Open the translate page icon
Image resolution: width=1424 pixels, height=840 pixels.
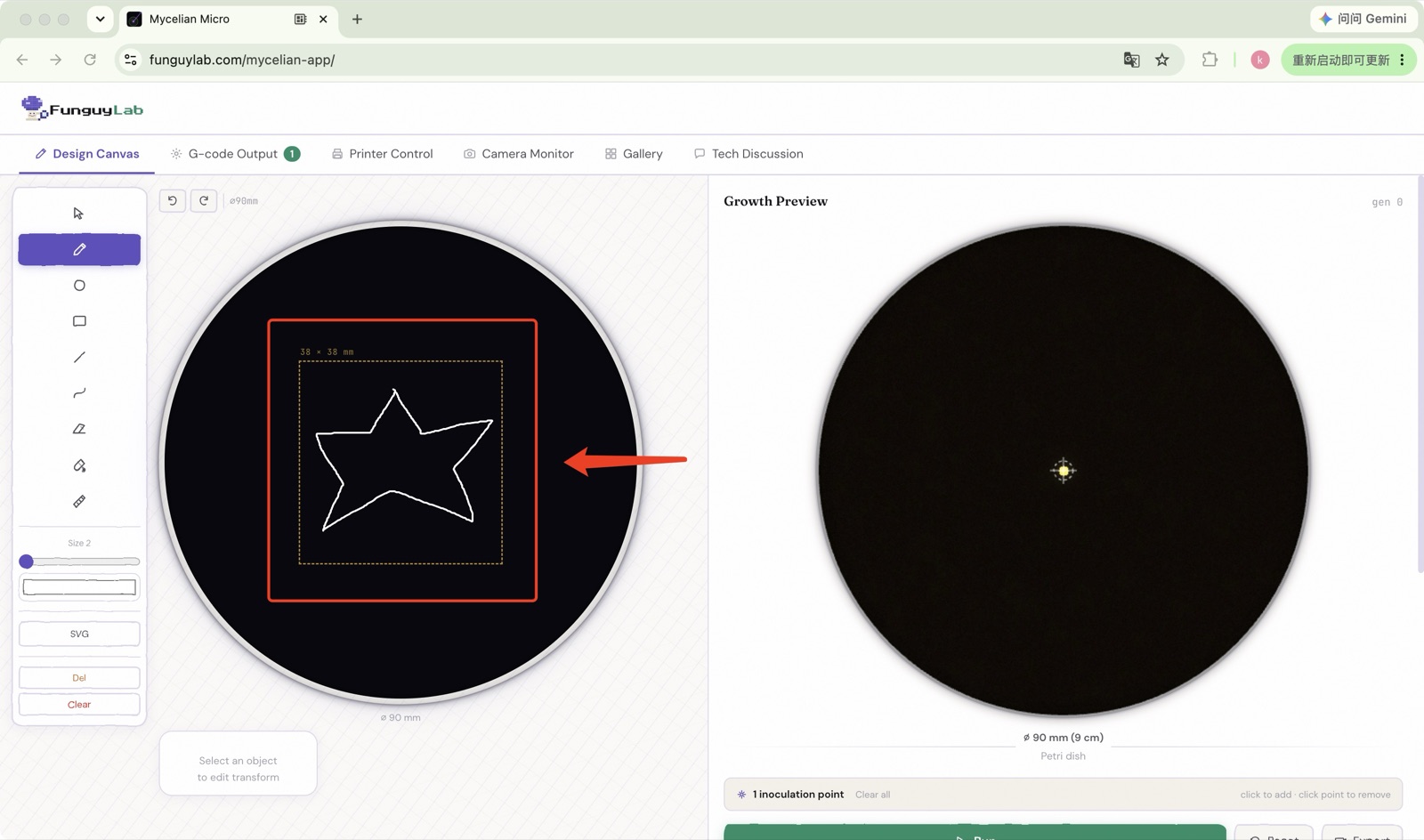coord(1131,60)
